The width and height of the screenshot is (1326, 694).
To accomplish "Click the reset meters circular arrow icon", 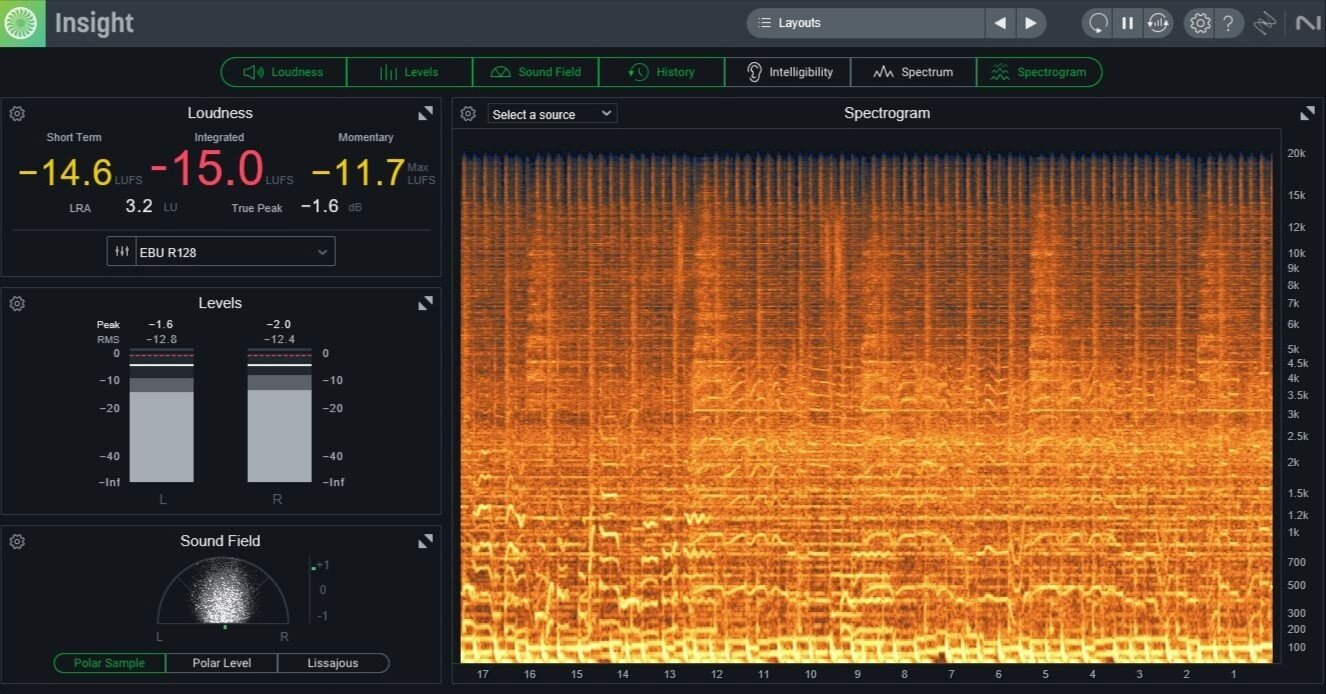I will [x=1098, y=23].
